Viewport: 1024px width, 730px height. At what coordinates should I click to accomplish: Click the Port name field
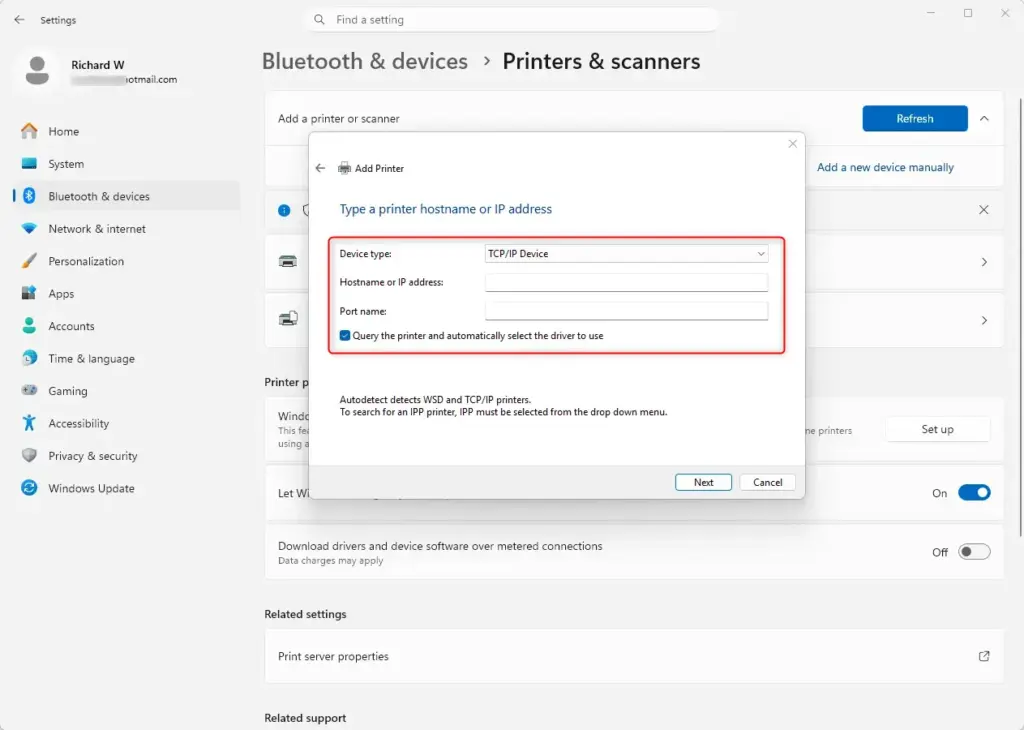tap(626, 311)
